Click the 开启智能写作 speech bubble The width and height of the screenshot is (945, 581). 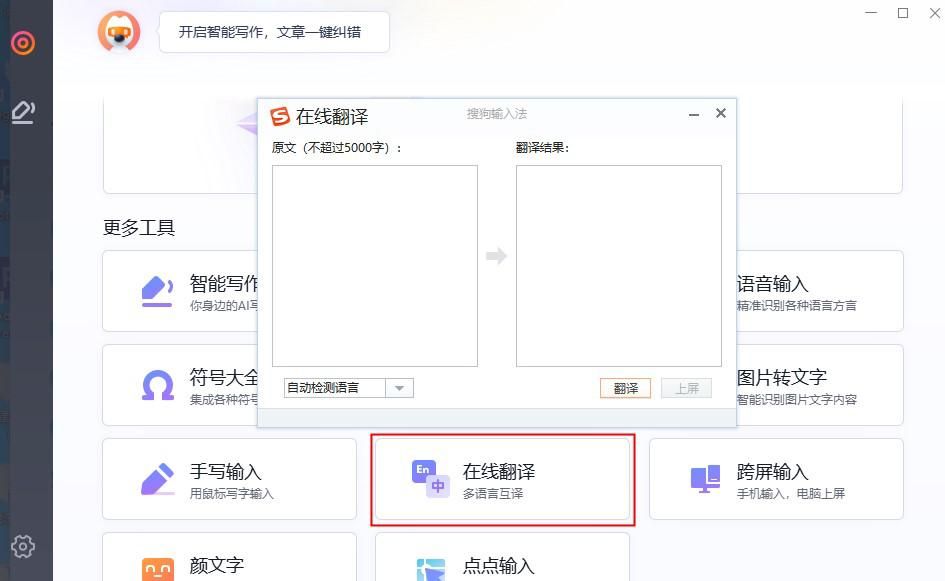274,32
